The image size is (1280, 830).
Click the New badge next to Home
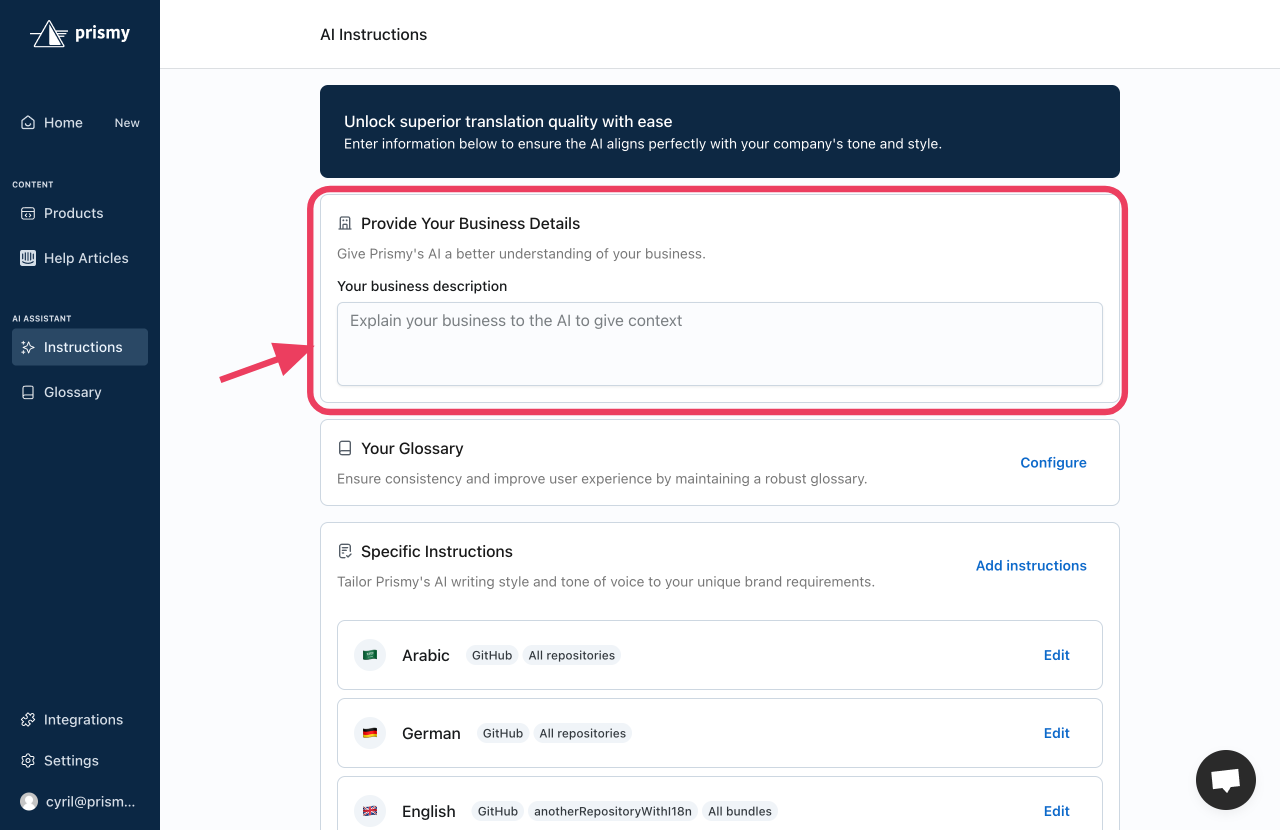127,123
